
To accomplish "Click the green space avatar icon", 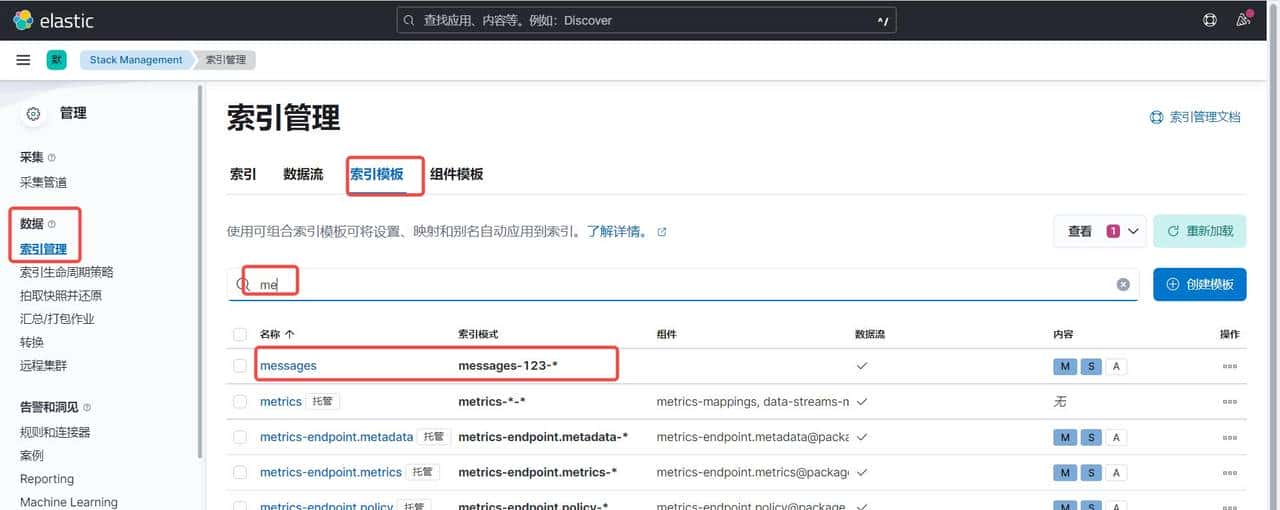I will point(56,60).
